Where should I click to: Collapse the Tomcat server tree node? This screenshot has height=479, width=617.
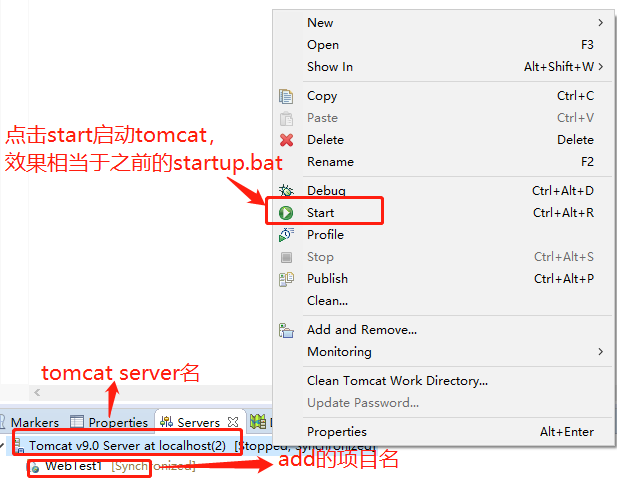pyautogui.click(x=2, y=446)
